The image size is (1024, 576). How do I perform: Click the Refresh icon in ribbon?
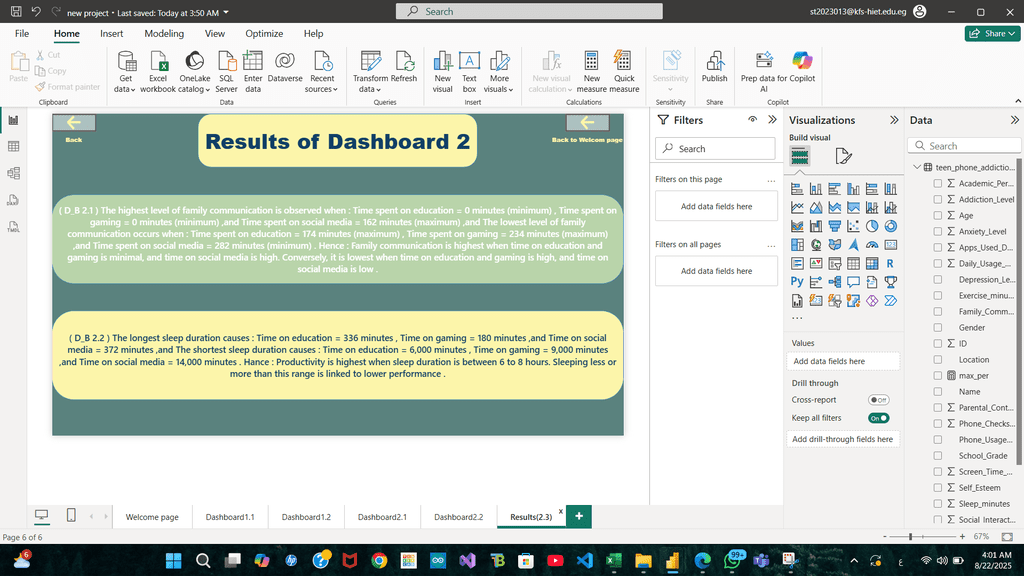(x=404, y=62)
